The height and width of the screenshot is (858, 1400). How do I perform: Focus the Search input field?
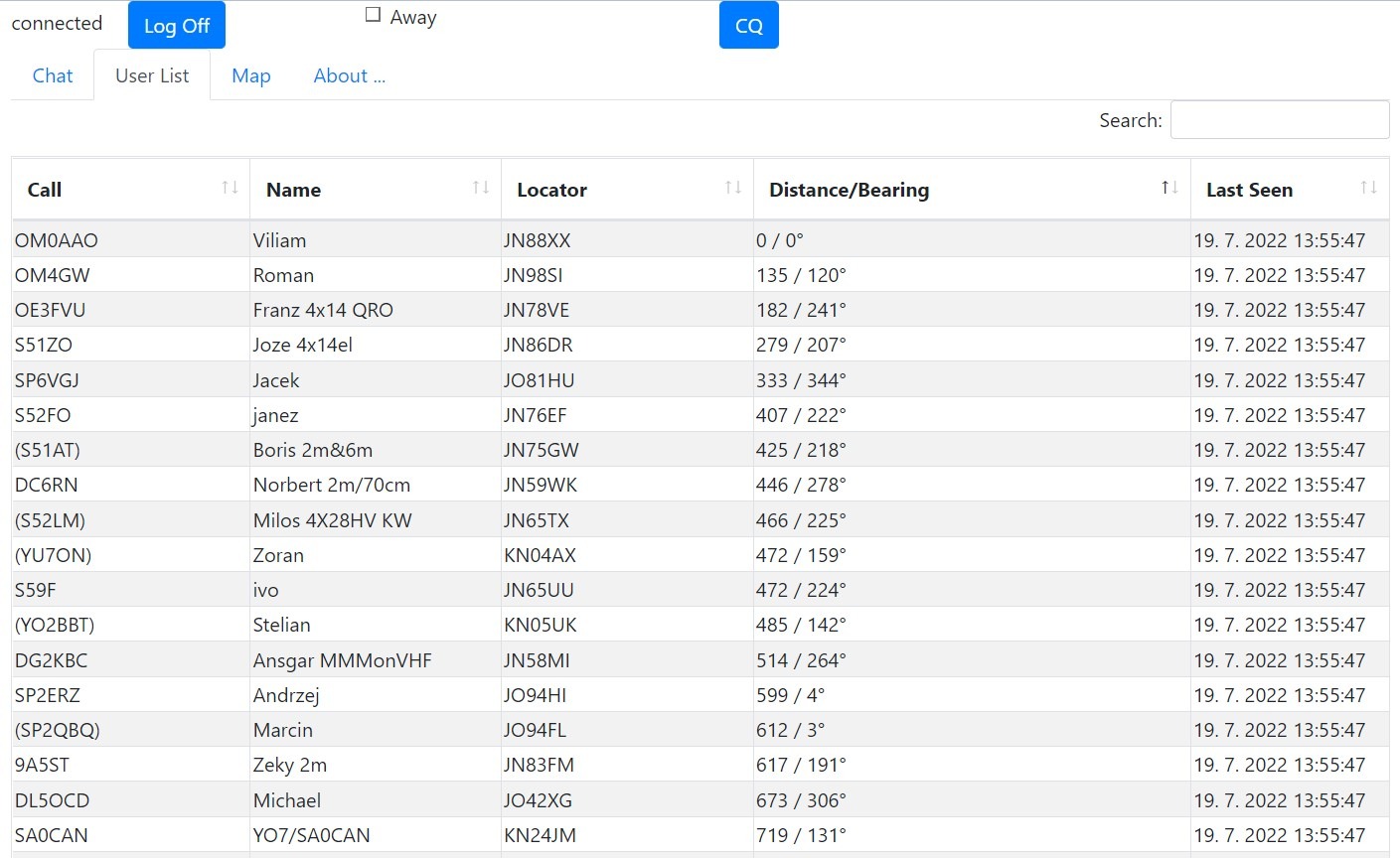(1280, 120)
